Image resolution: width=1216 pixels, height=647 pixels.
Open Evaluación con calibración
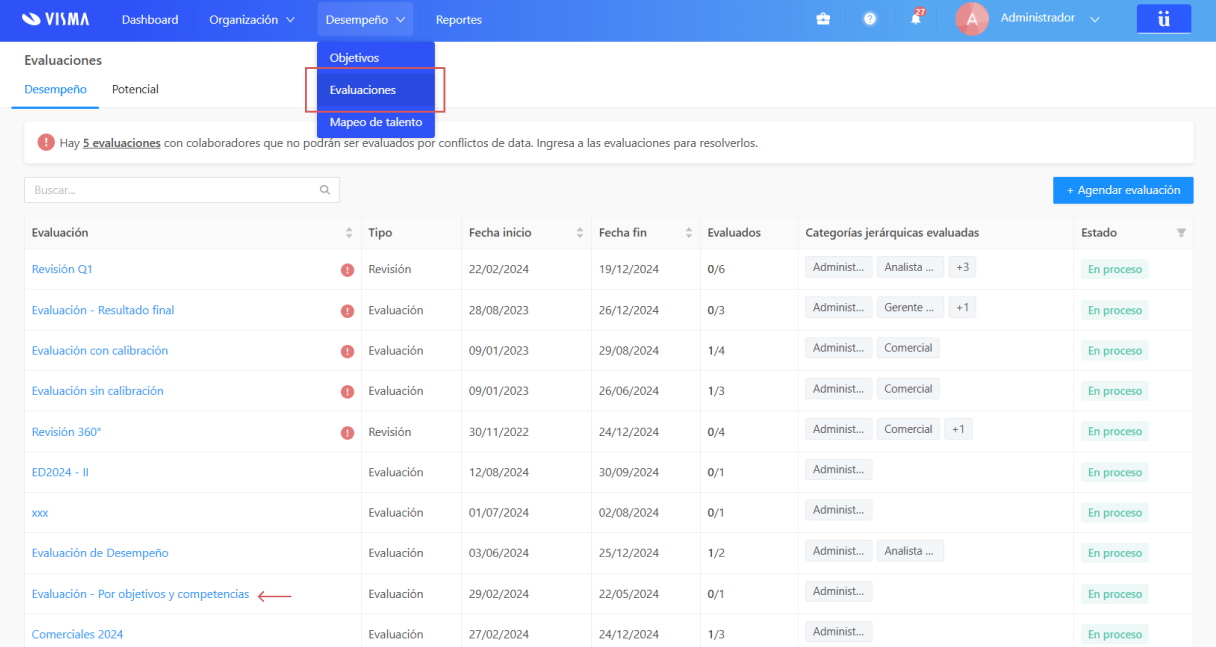(x=100, y=351)
